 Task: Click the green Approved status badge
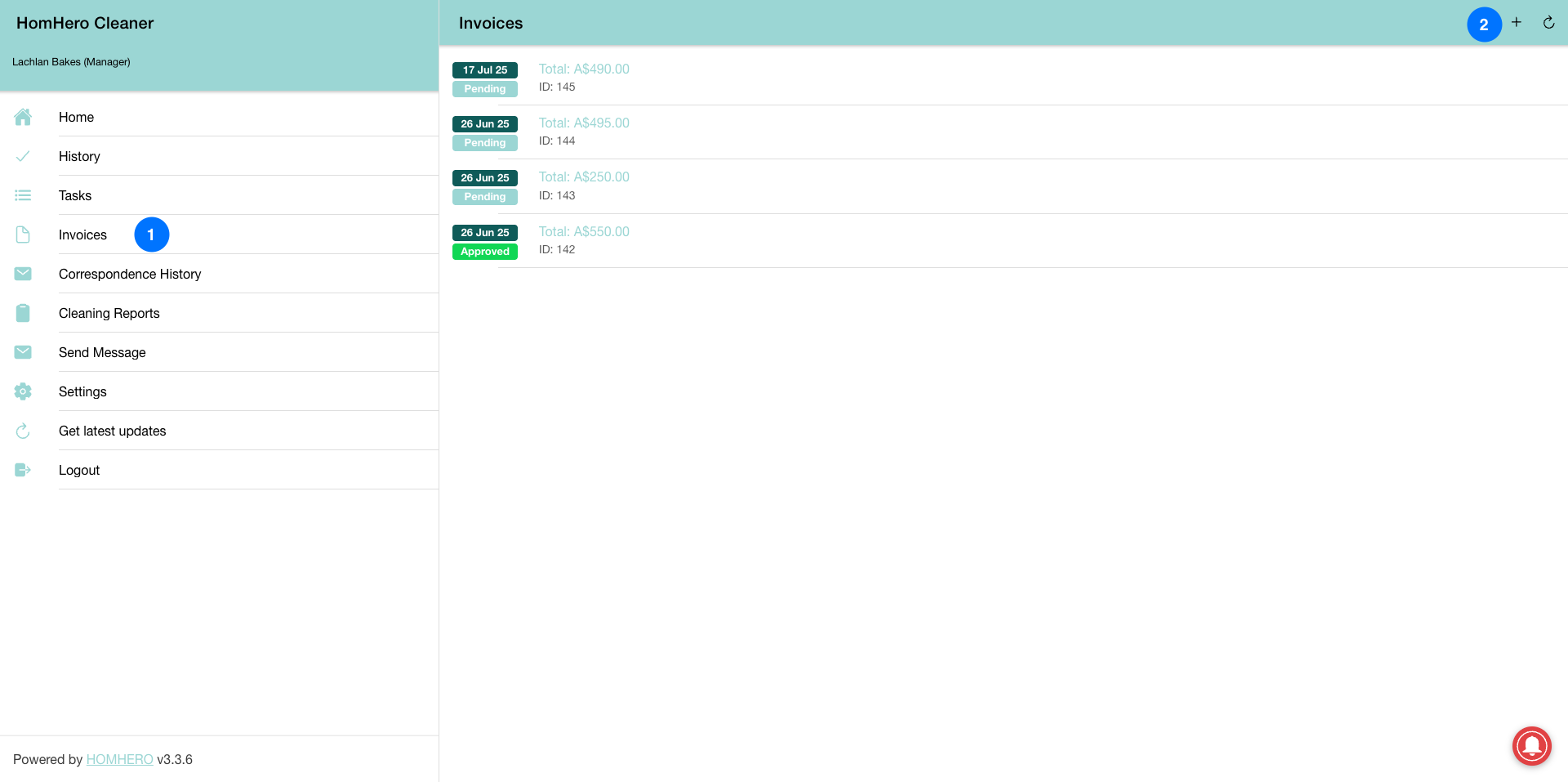tap(484, 252)
